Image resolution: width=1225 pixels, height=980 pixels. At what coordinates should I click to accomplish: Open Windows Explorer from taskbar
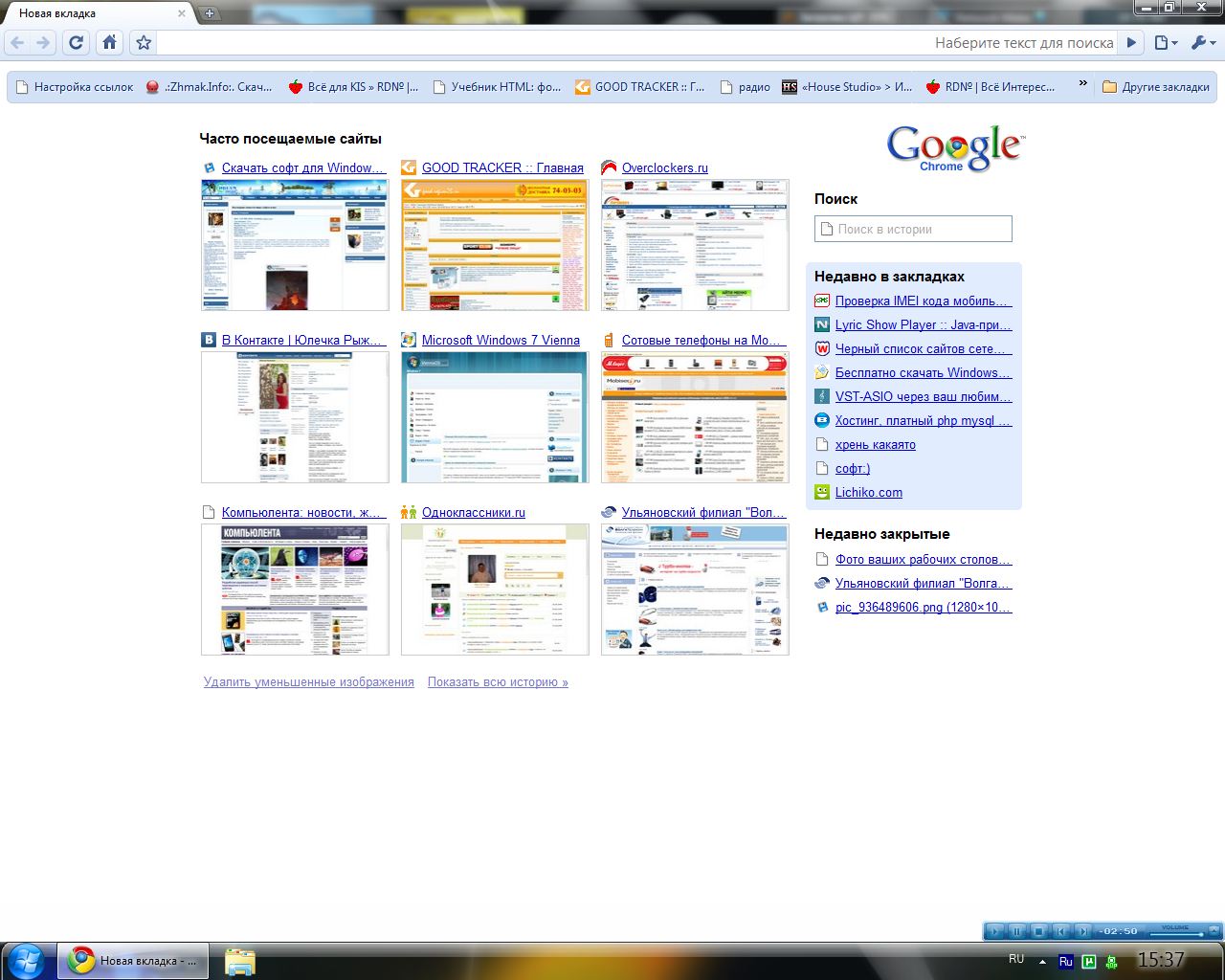click(x=240, y=961)
